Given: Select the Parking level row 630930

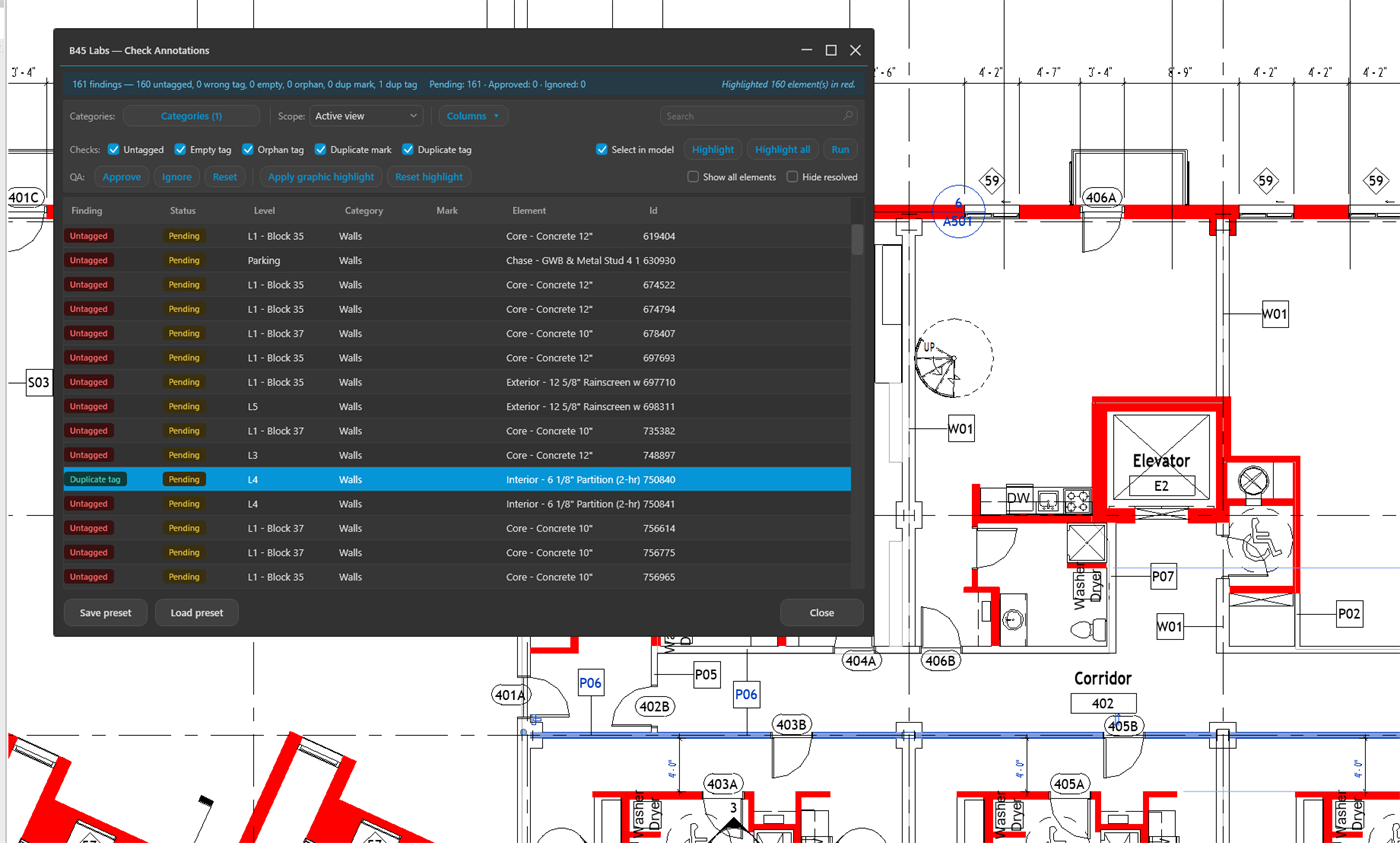Looking at the screenshot, I should [457, 260].
